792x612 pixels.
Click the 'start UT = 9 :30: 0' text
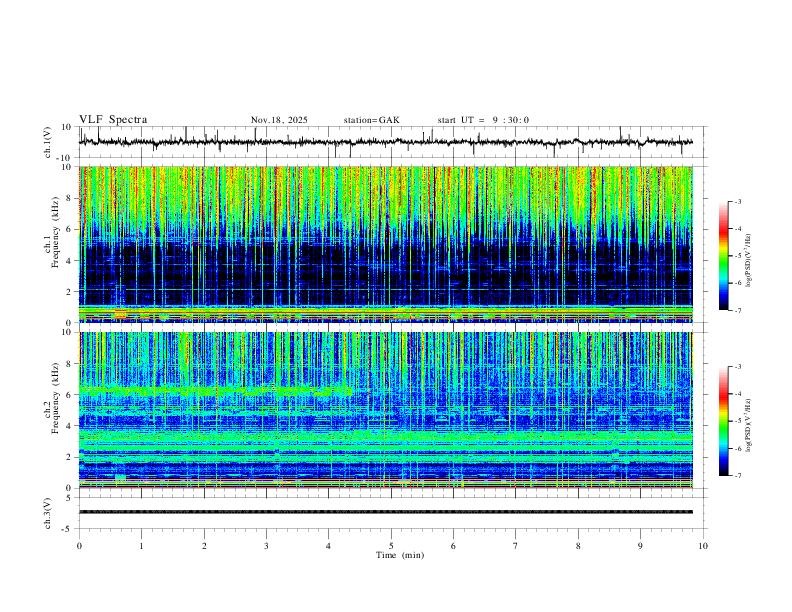pos(483,120)
